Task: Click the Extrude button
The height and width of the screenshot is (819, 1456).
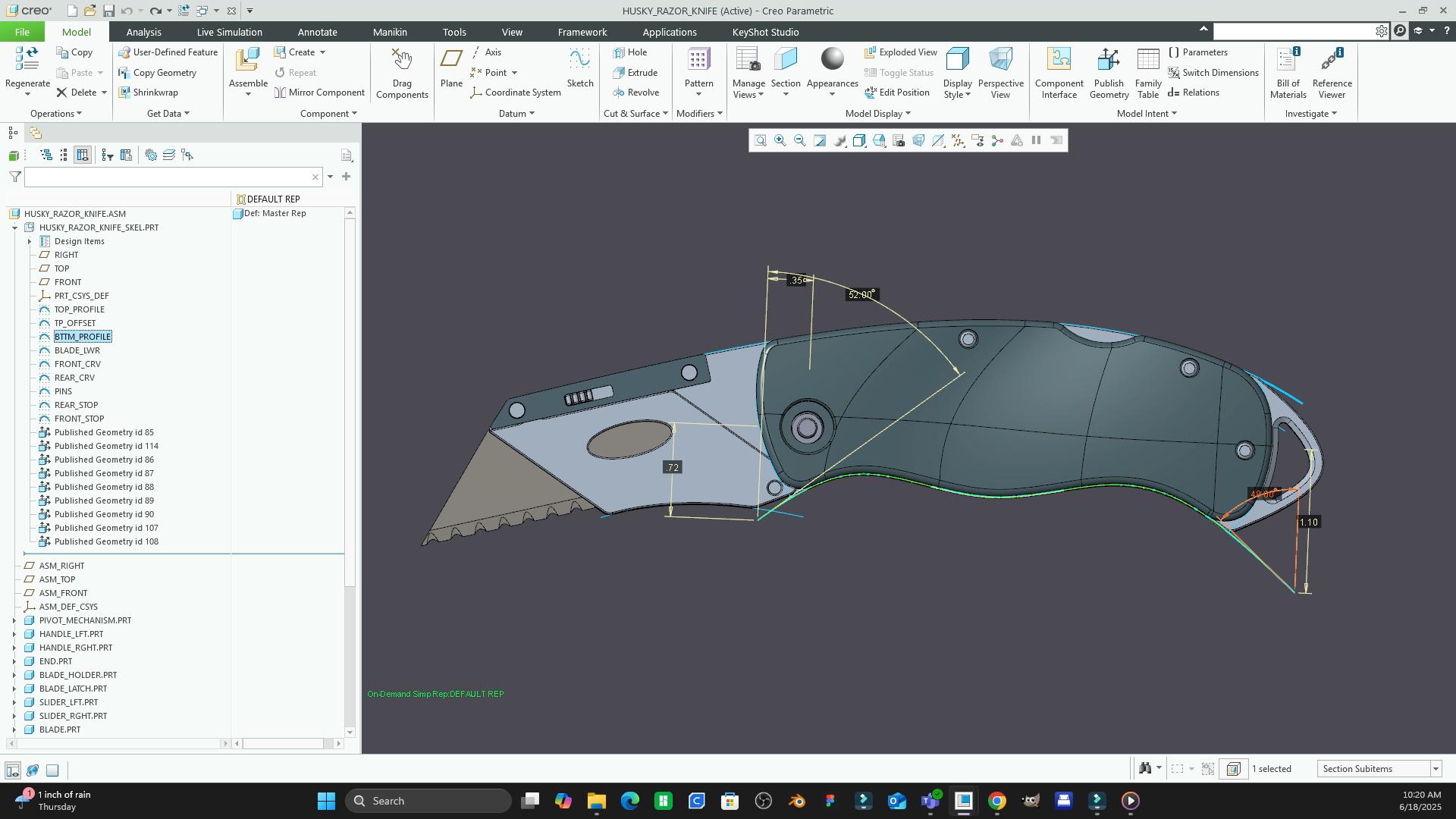Action: 635,73
